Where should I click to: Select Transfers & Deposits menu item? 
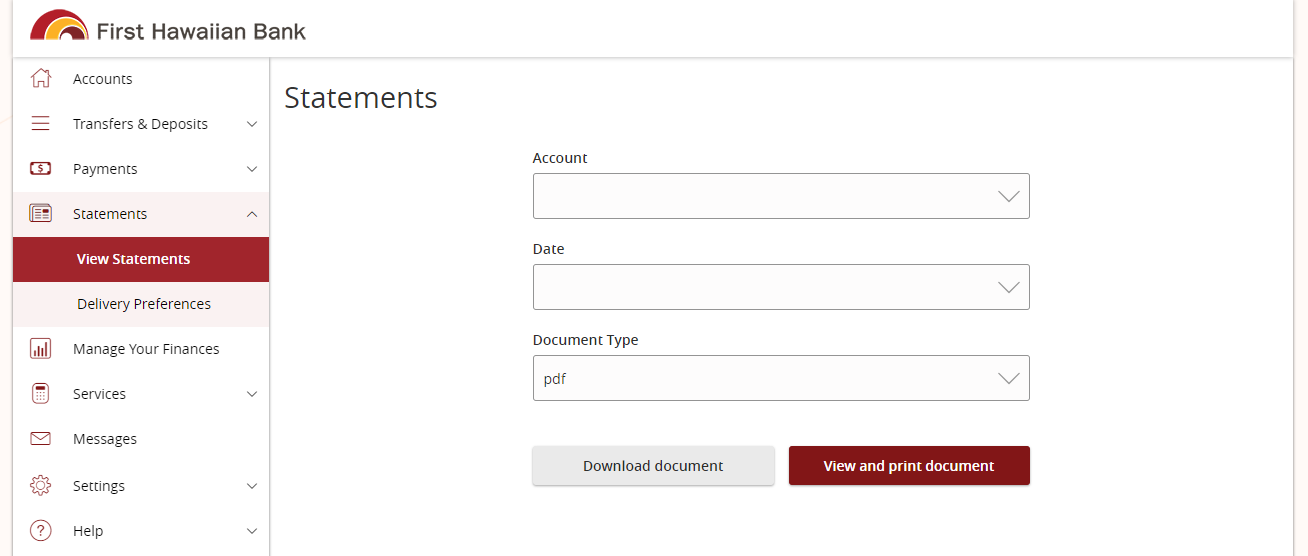point(140,124)
